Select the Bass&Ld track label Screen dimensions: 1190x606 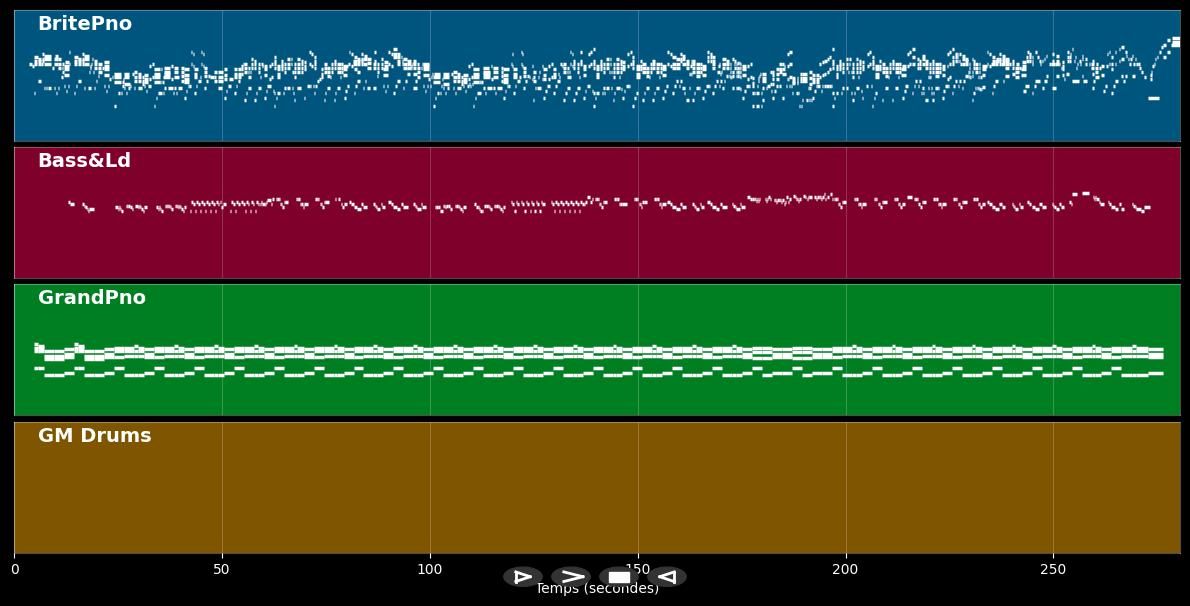(x=84, y=161)
